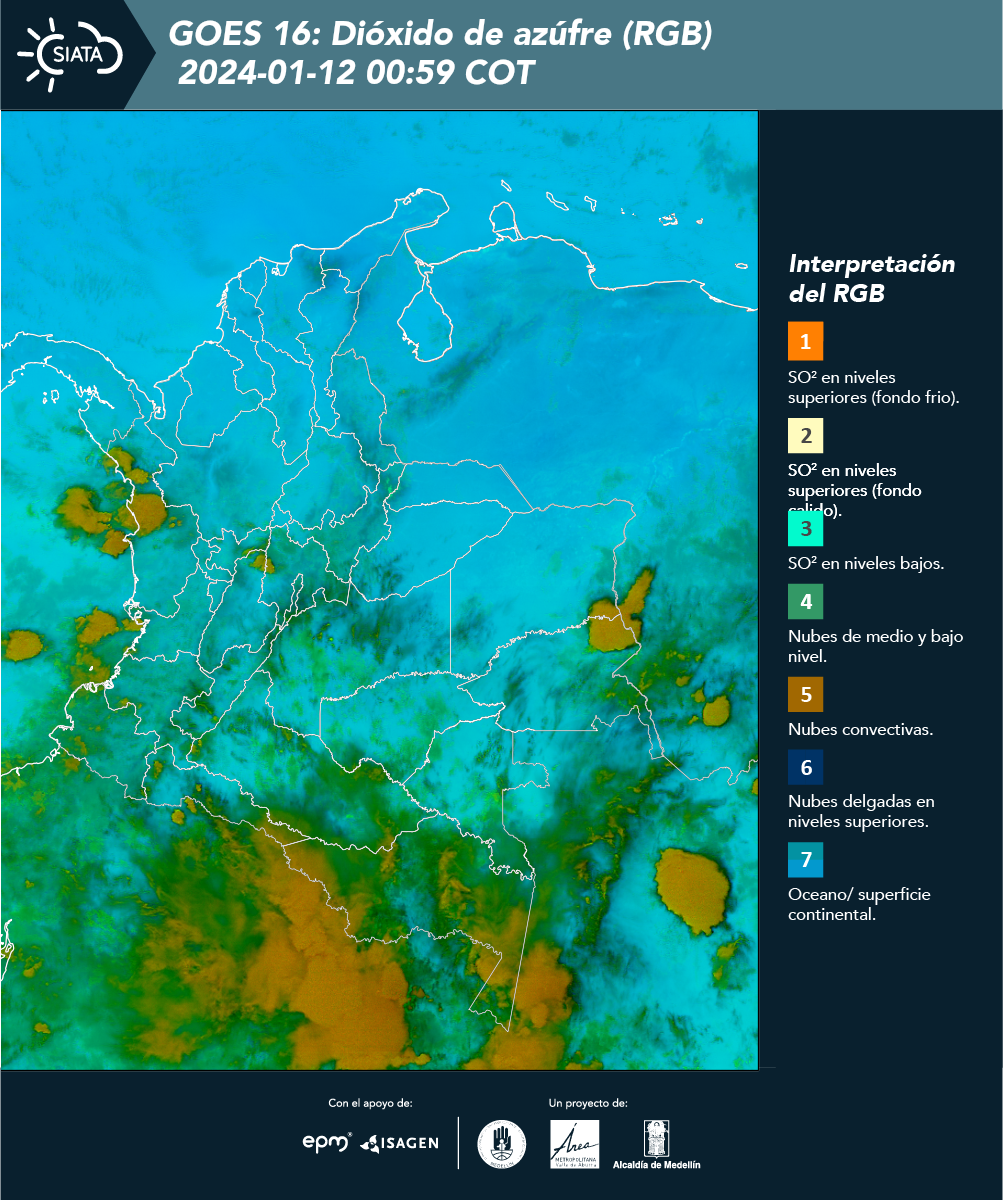Click the Alcaldía de Medellín logo
Image resolution: width=1003 pixels, height=1200 pixels.
pos(656,1145)
